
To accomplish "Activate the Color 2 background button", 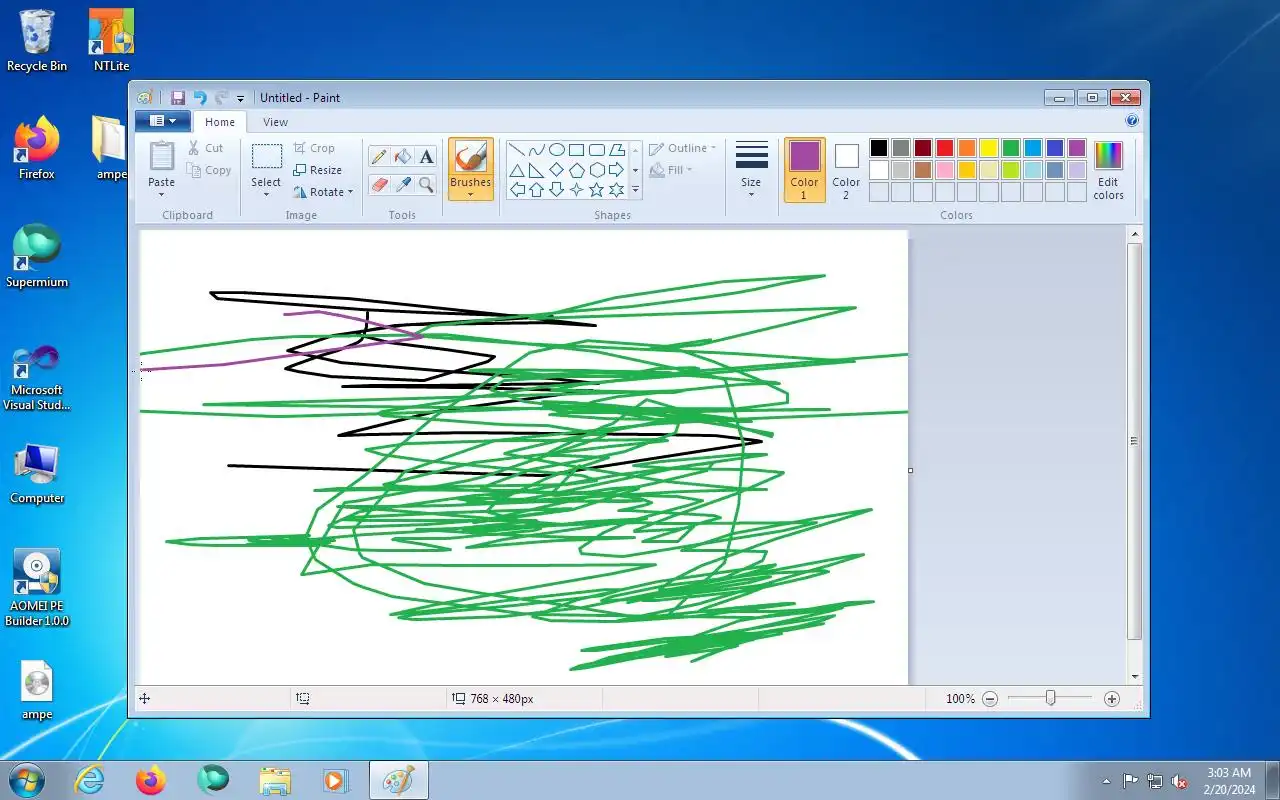I will [x=846, y=170].
